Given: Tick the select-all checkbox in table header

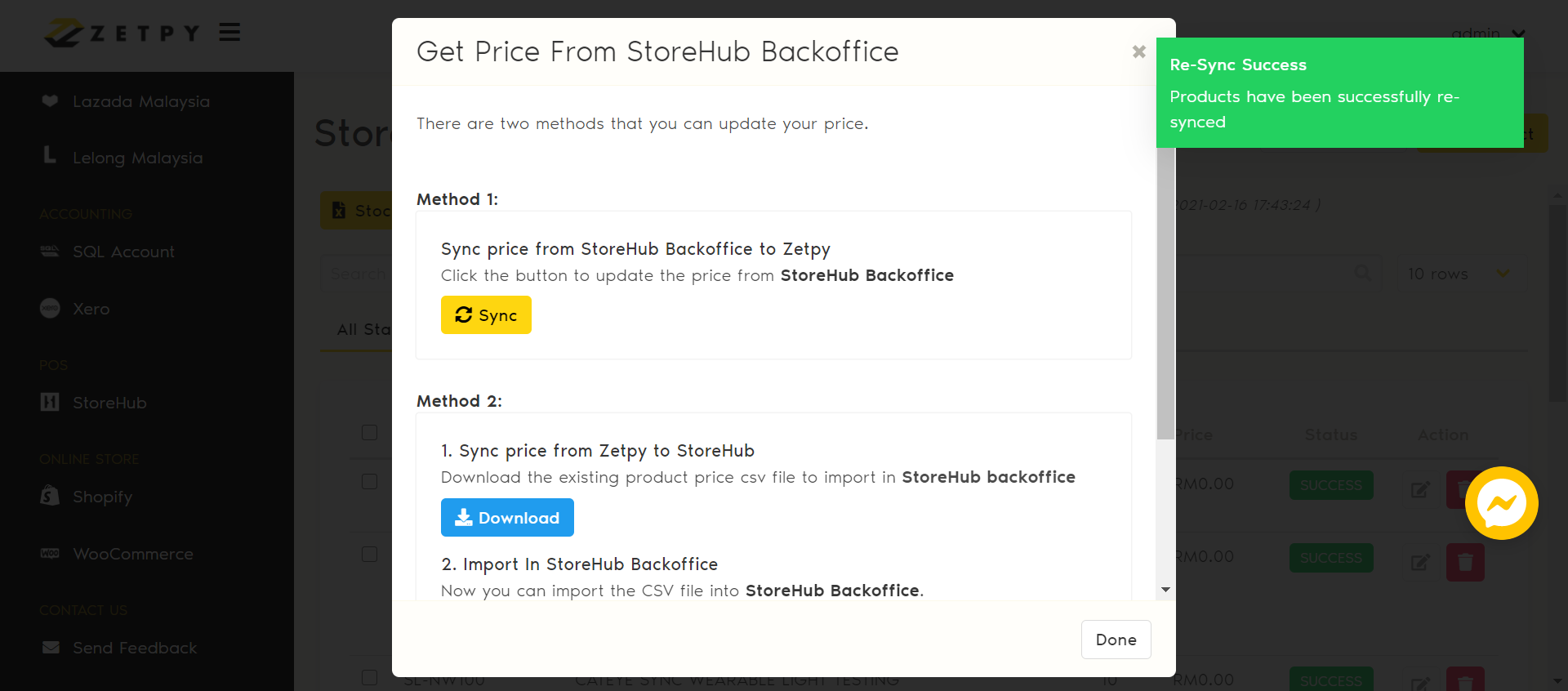Looking at the screenshot, I should pos(370,433).
